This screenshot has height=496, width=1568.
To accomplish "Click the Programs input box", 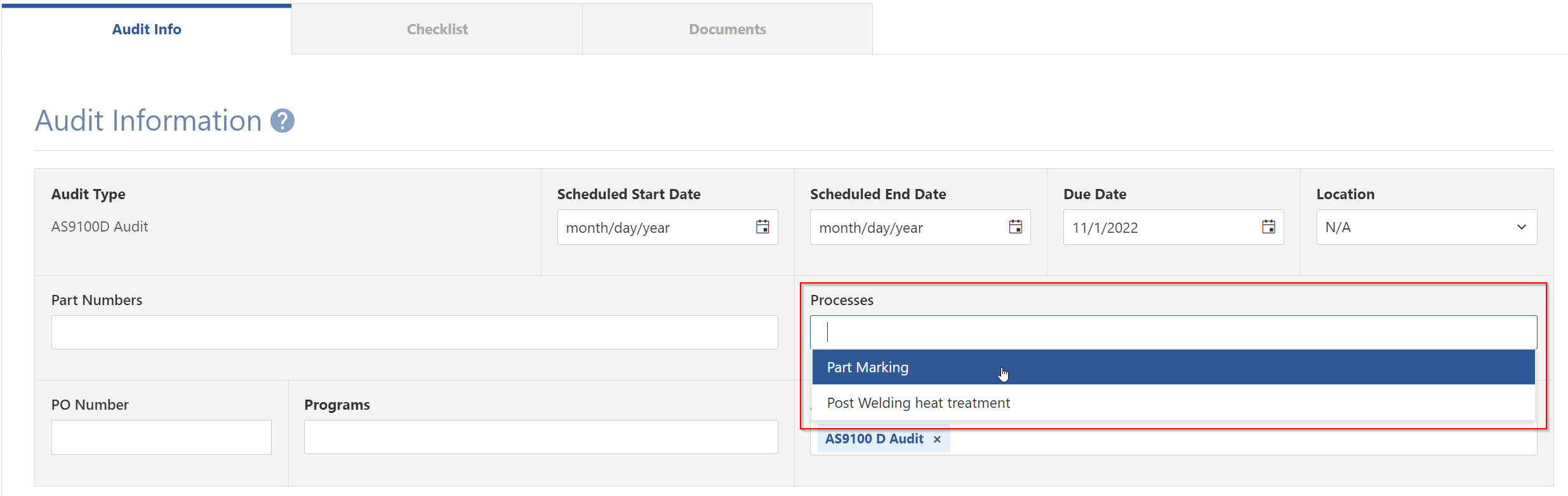I will 541,437.
